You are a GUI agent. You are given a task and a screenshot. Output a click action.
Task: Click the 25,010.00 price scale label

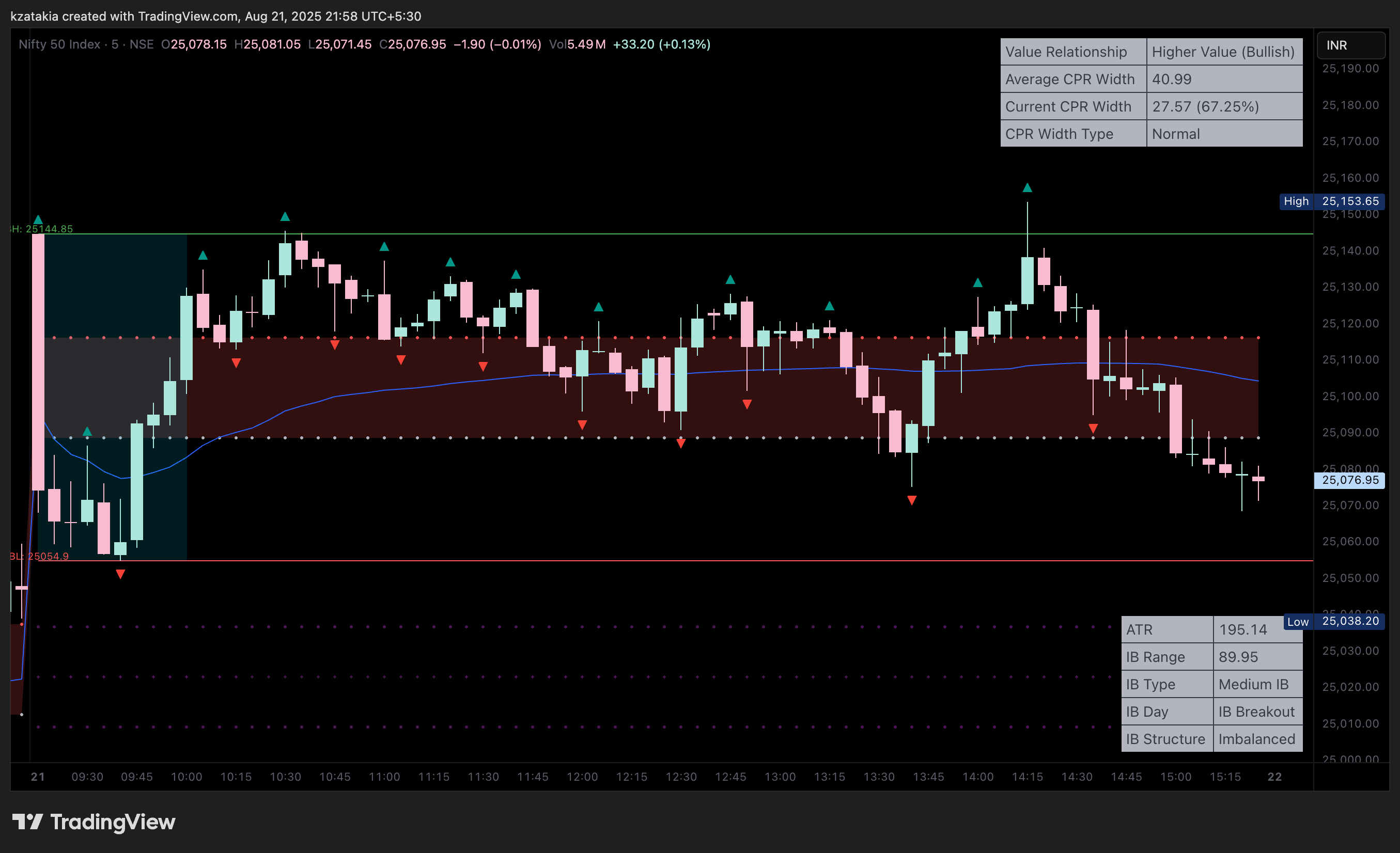[x=1350, y=723]
